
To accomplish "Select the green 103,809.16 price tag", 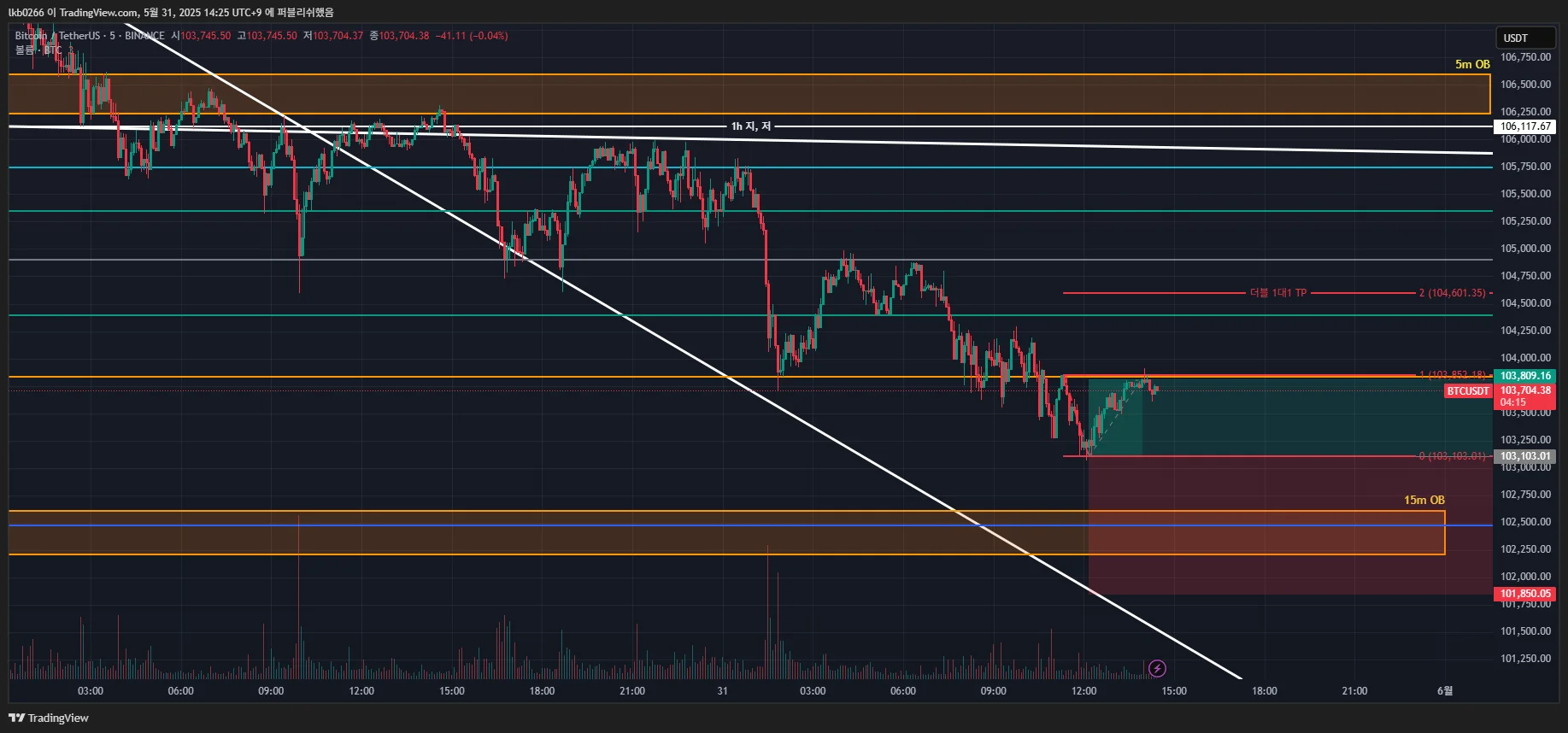I will pyautogui.click(x=1525, y=376).
